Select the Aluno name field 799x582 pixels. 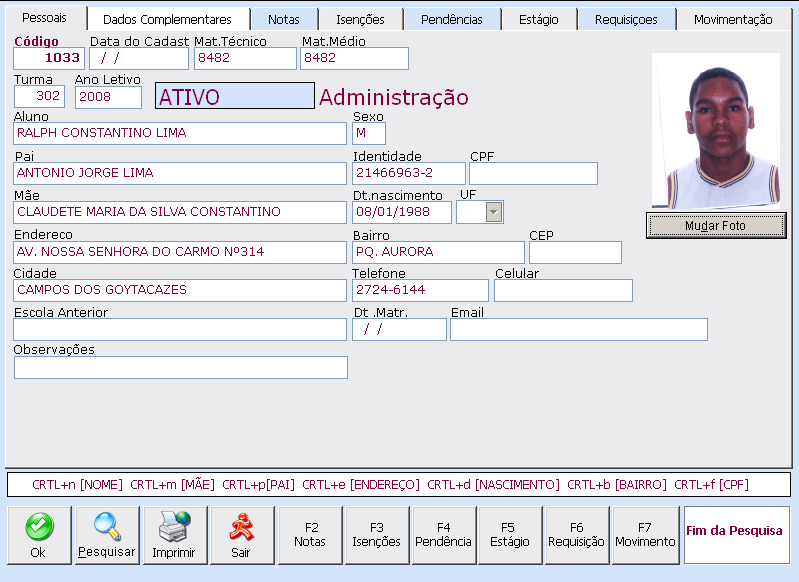(x=180, y=133)
